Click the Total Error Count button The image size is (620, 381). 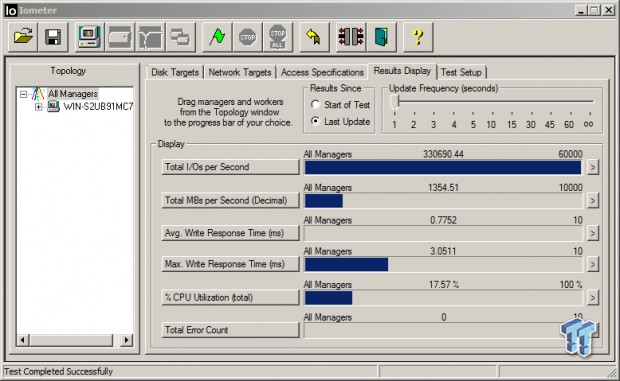pos(230,330)
